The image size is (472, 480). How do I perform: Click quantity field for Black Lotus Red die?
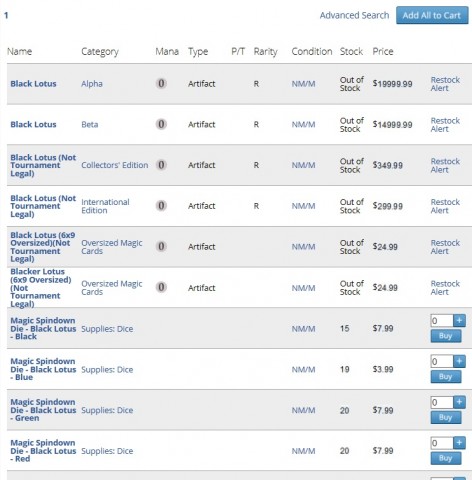(442, 443)
